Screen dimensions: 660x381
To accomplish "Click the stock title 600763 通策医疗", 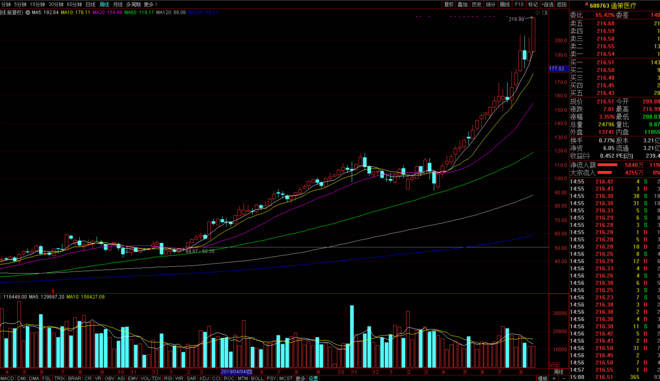I will pyautogui.click(x=612, y=5).
